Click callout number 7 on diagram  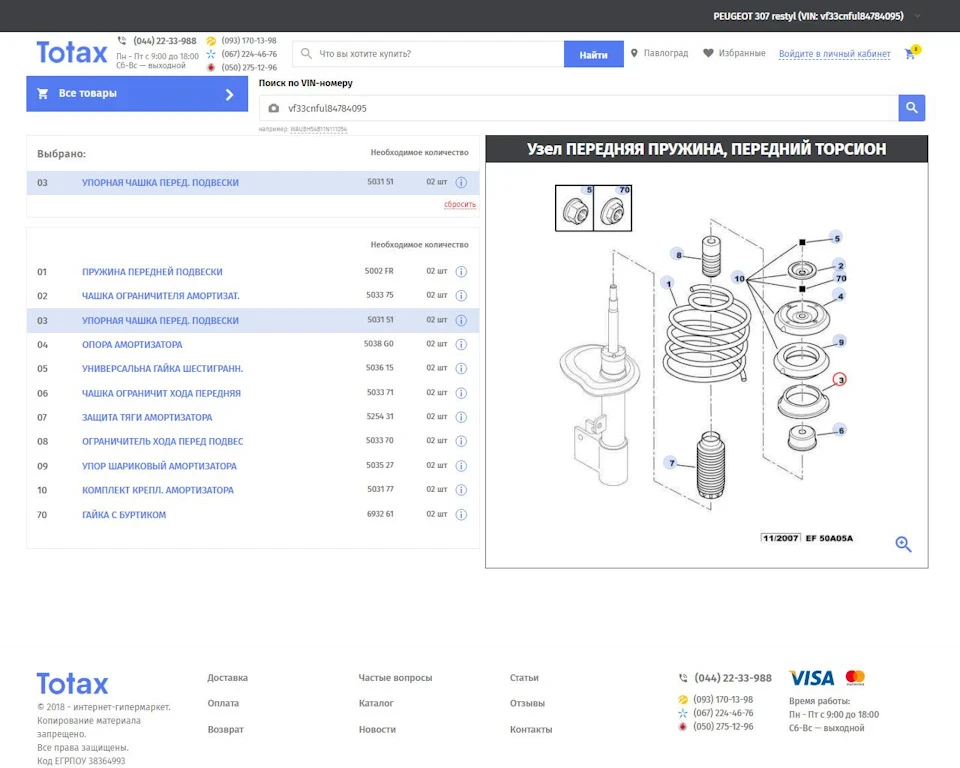coord(672,463)
